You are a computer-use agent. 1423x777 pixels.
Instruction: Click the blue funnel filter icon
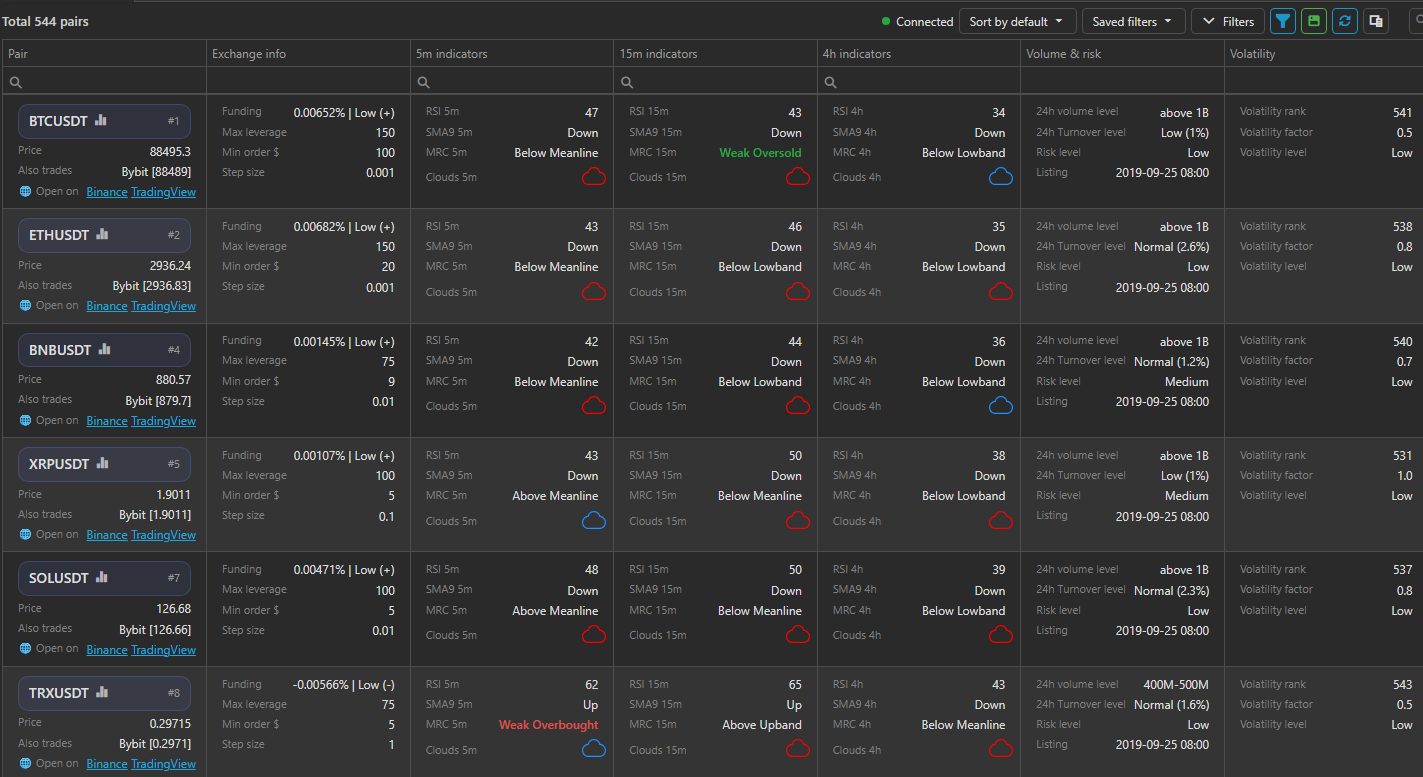pyautogui.click(x=1282, y=21)
